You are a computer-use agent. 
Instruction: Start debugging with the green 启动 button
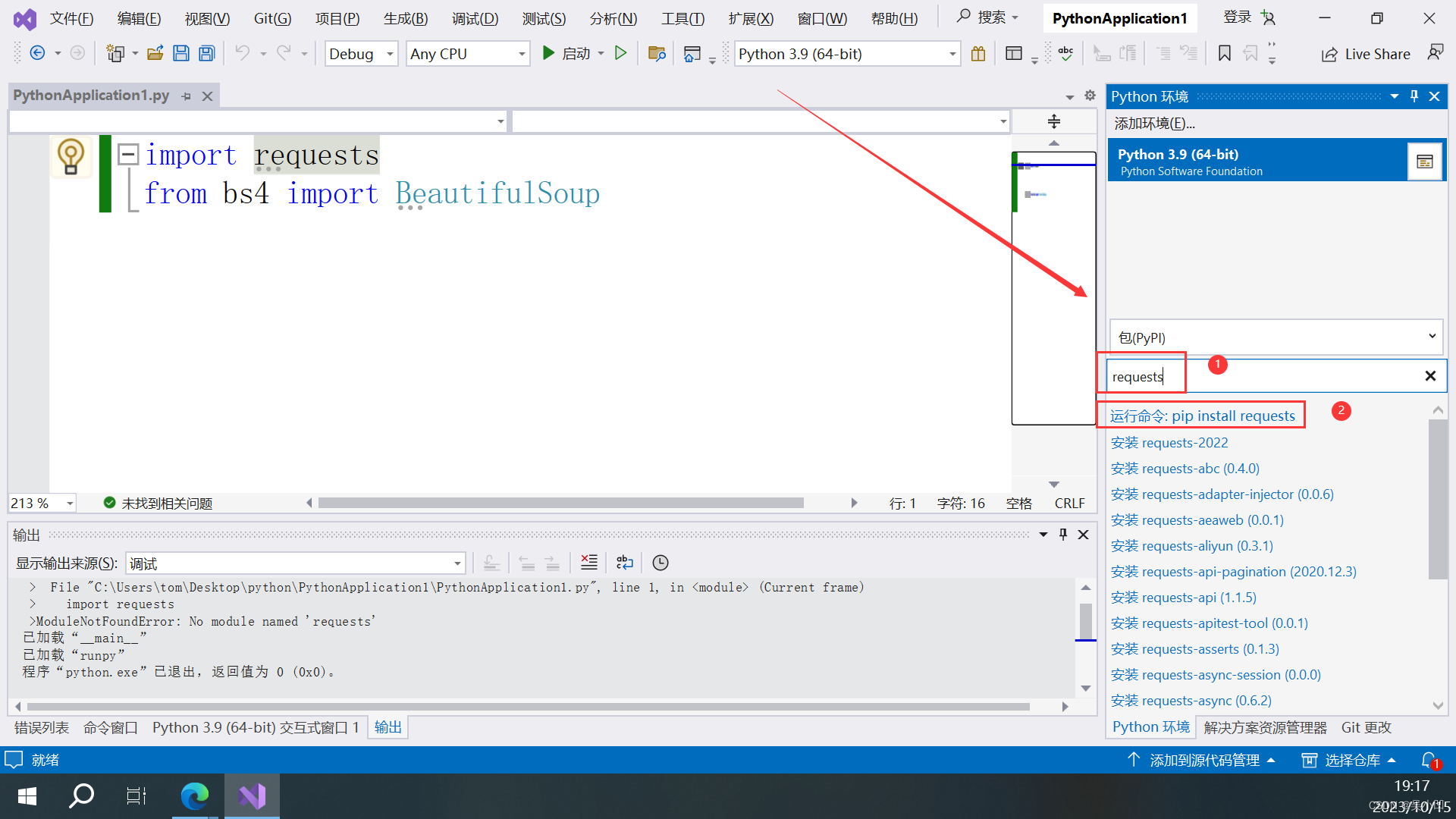(x=566, y=53)
